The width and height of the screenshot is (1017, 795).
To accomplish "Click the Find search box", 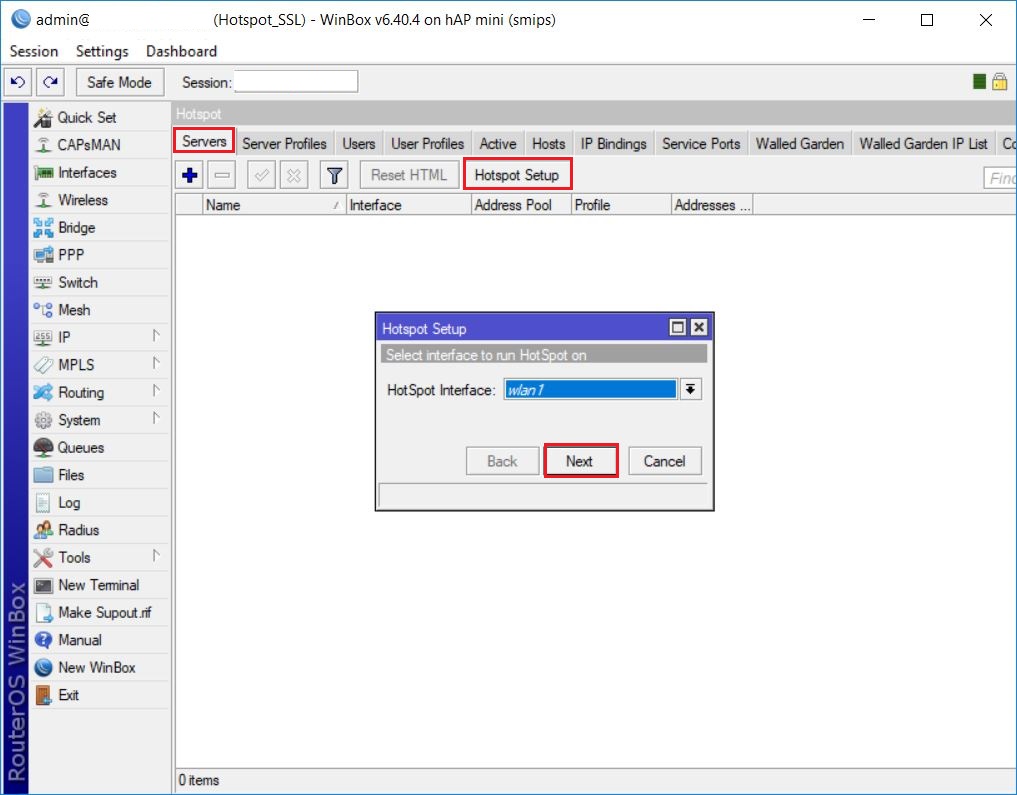I will point(1000,177).
